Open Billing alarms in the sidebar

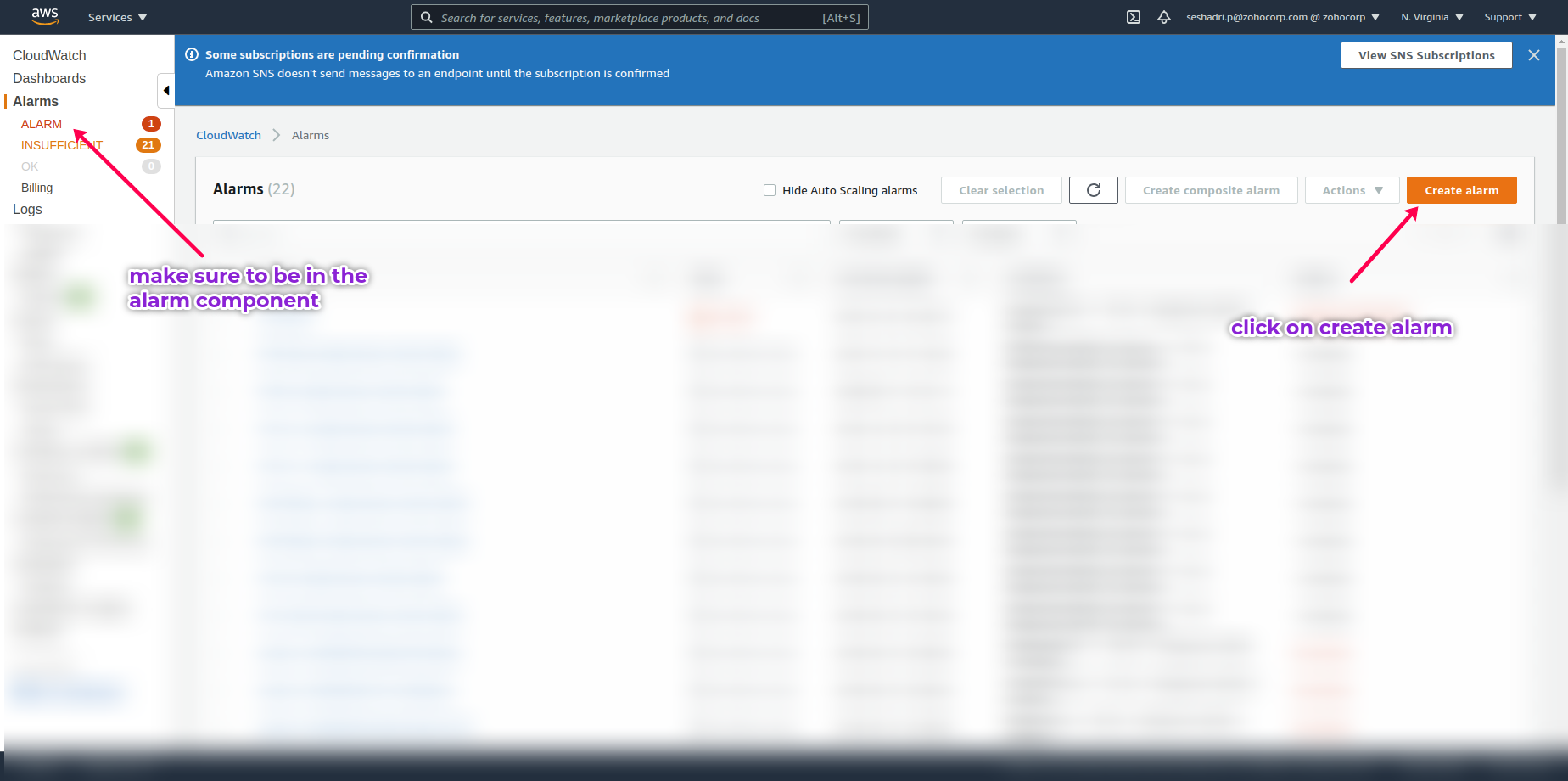[36, 188]
